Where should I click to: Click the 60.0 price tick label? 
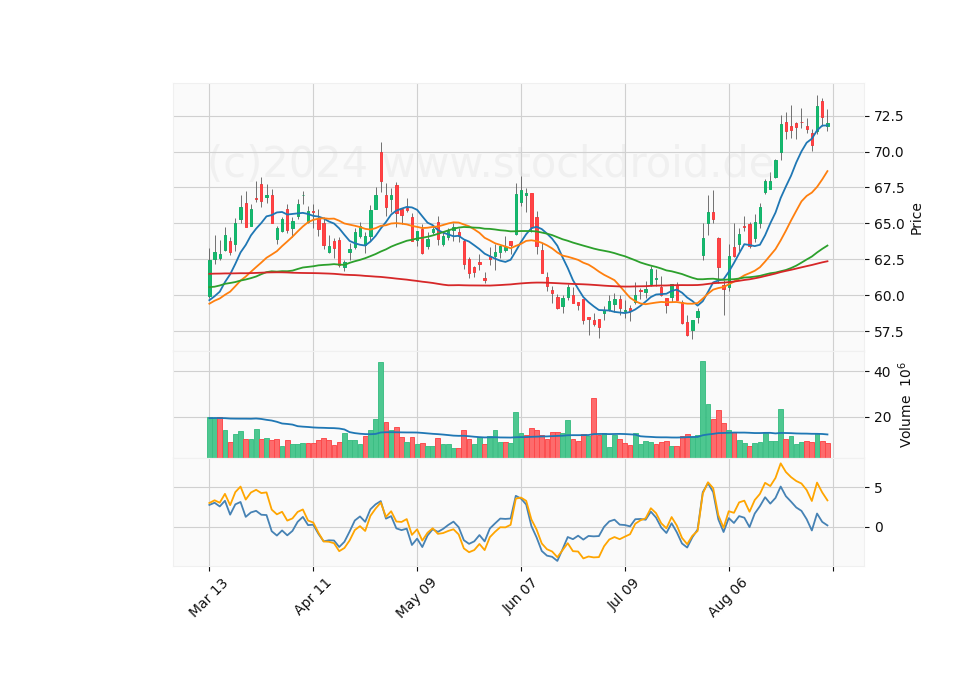pyautogui.click(x=888, y=296)
